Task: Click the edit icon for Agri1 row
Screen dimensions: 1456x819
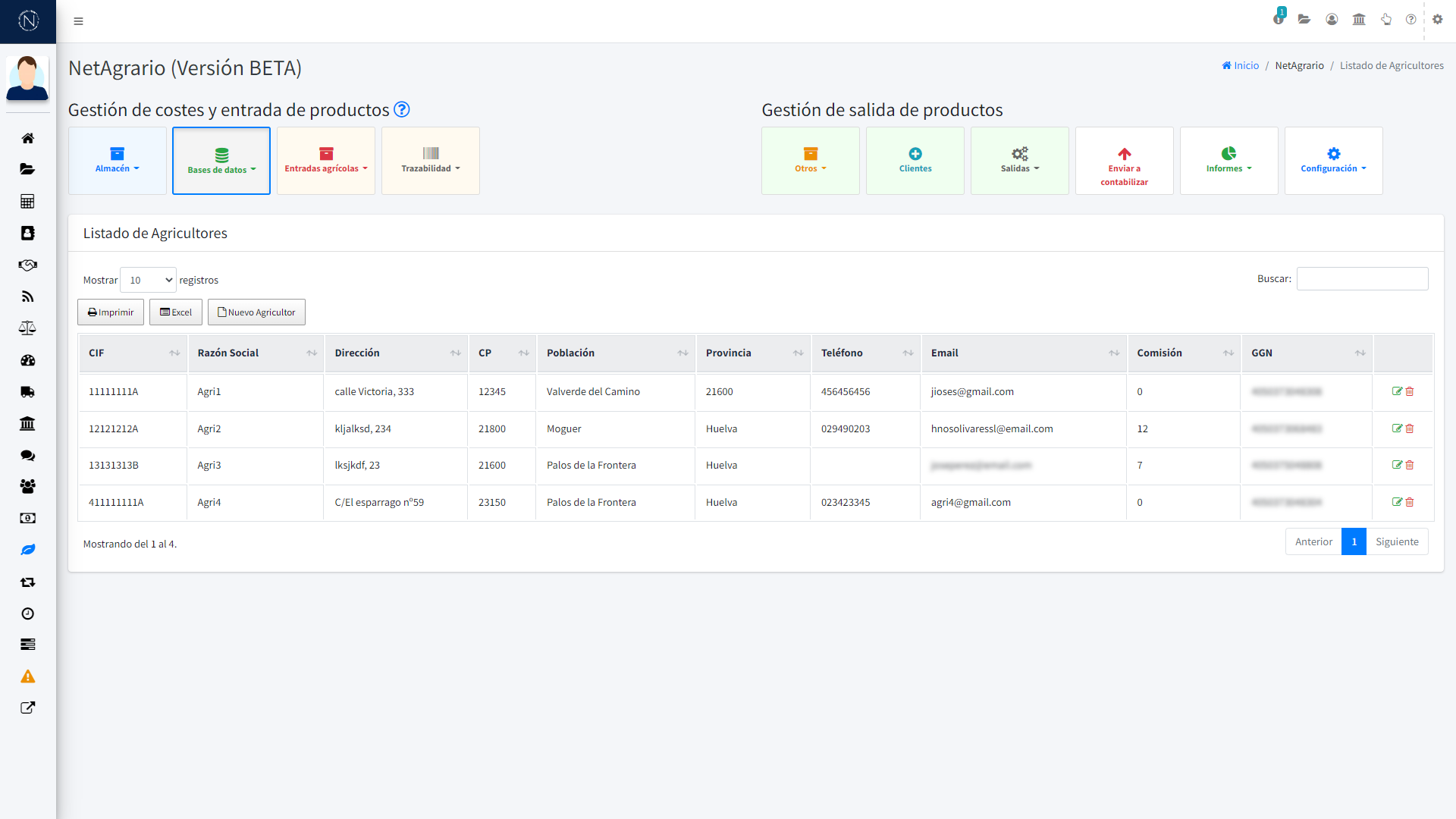Action: point(1397,391)
